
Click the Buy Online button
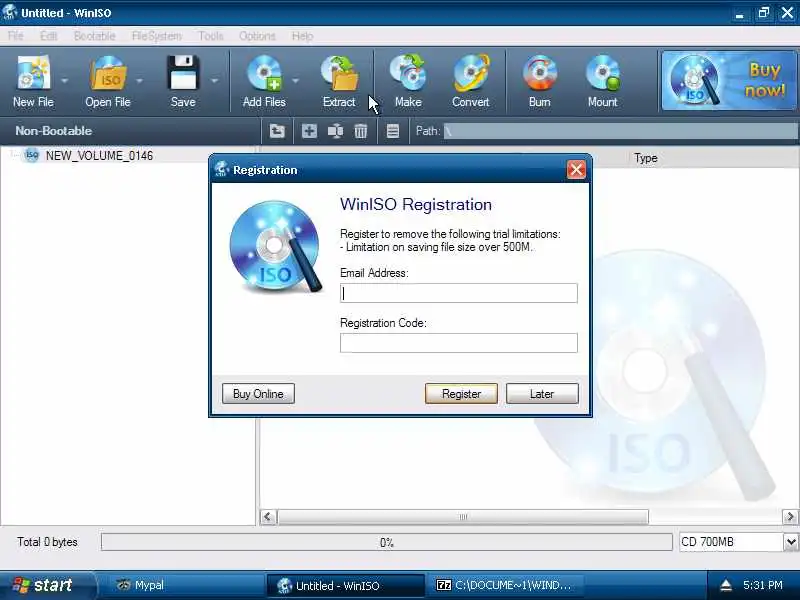[x=258, y=394]
